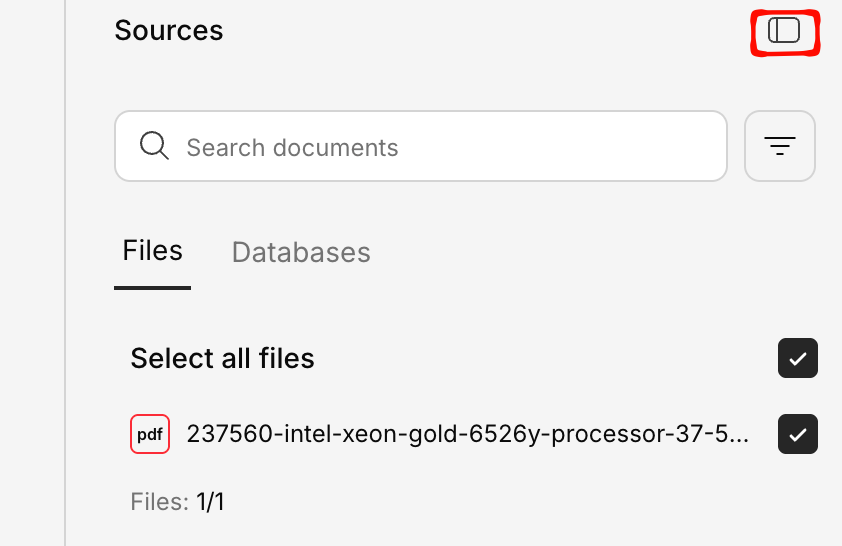The height and width of the screenshot is (546, 842).
Task: Uncheck the Select all files checkbox
Action: coord(798,358)
